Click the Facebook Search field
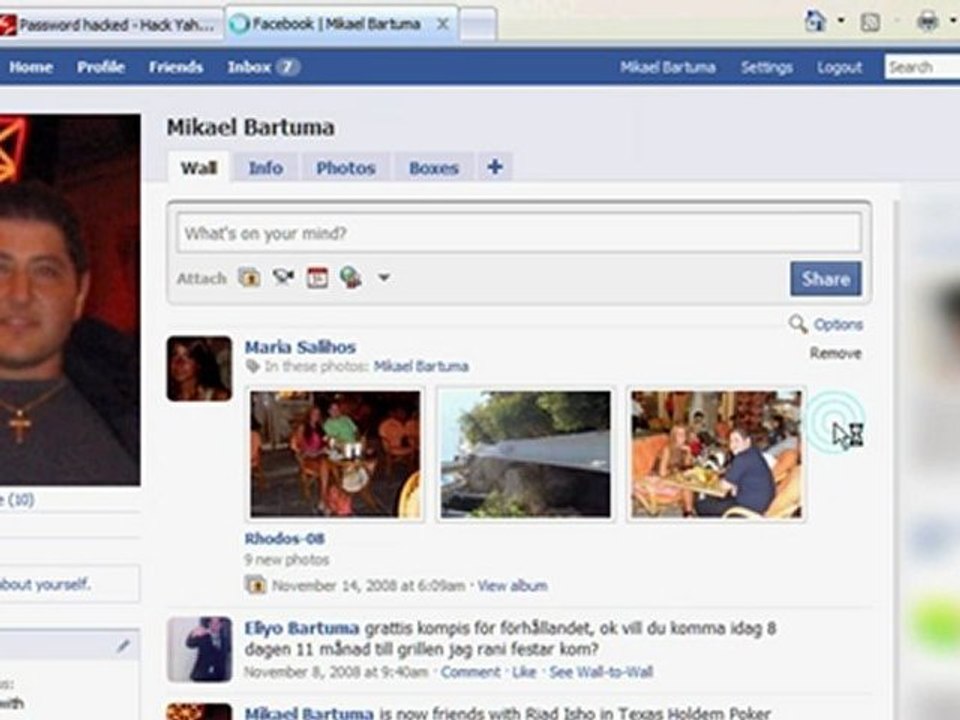Screen dimensions: 960x720 coord(922,67)
